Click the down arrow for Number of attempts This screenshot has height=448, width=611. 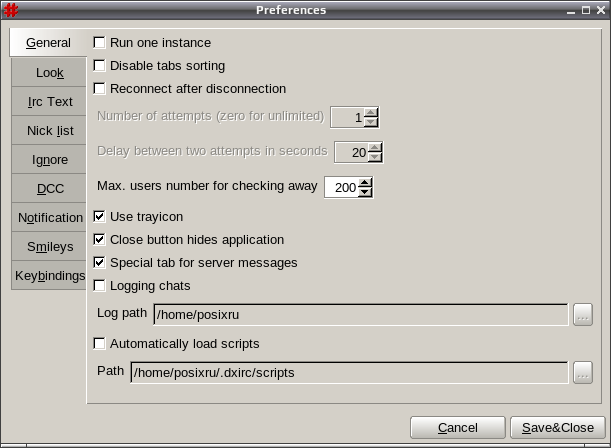pyautogui.click(x=371, y=122)
